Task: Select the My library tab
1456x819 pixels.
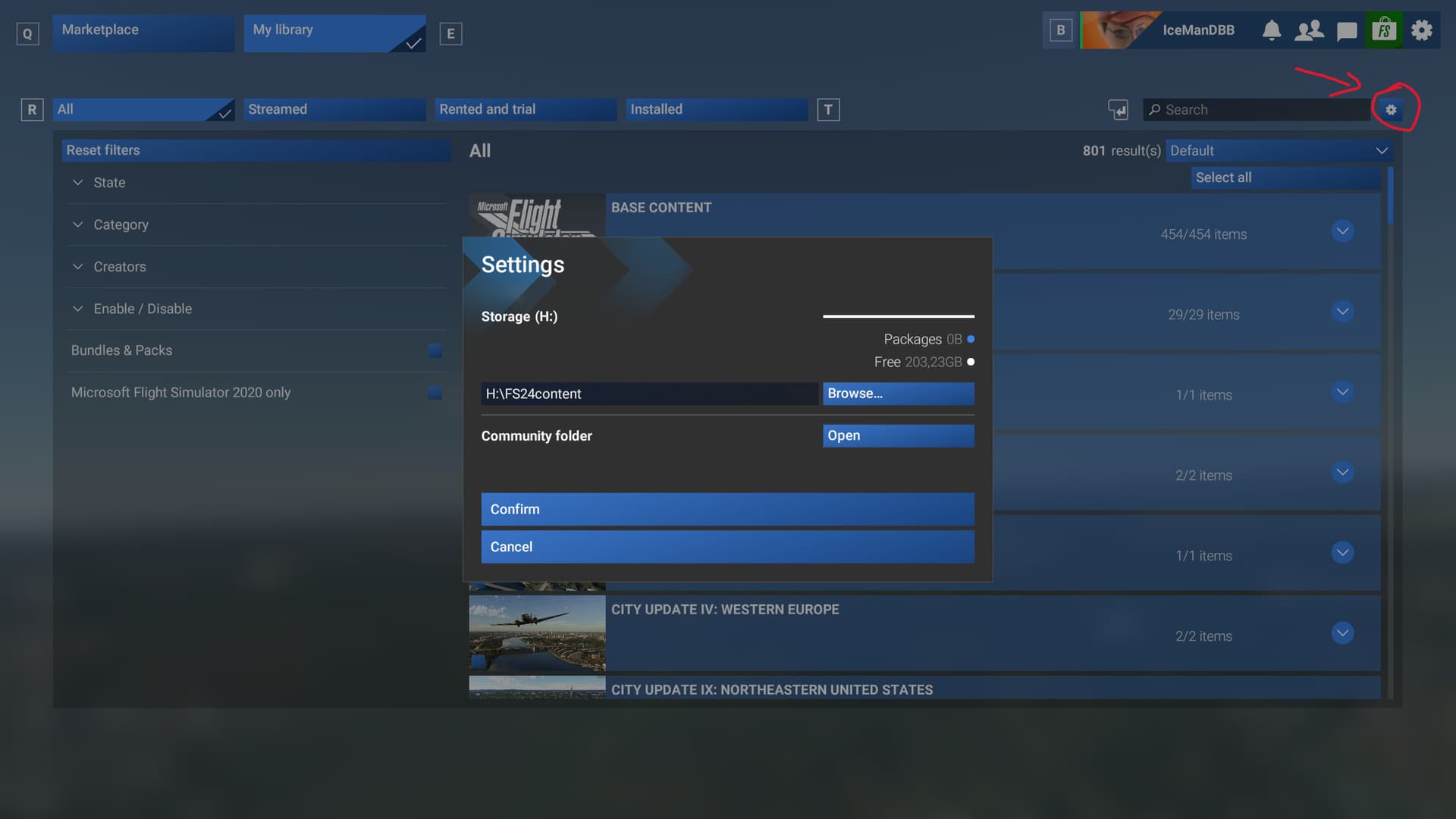Action: tap(334, 33)
